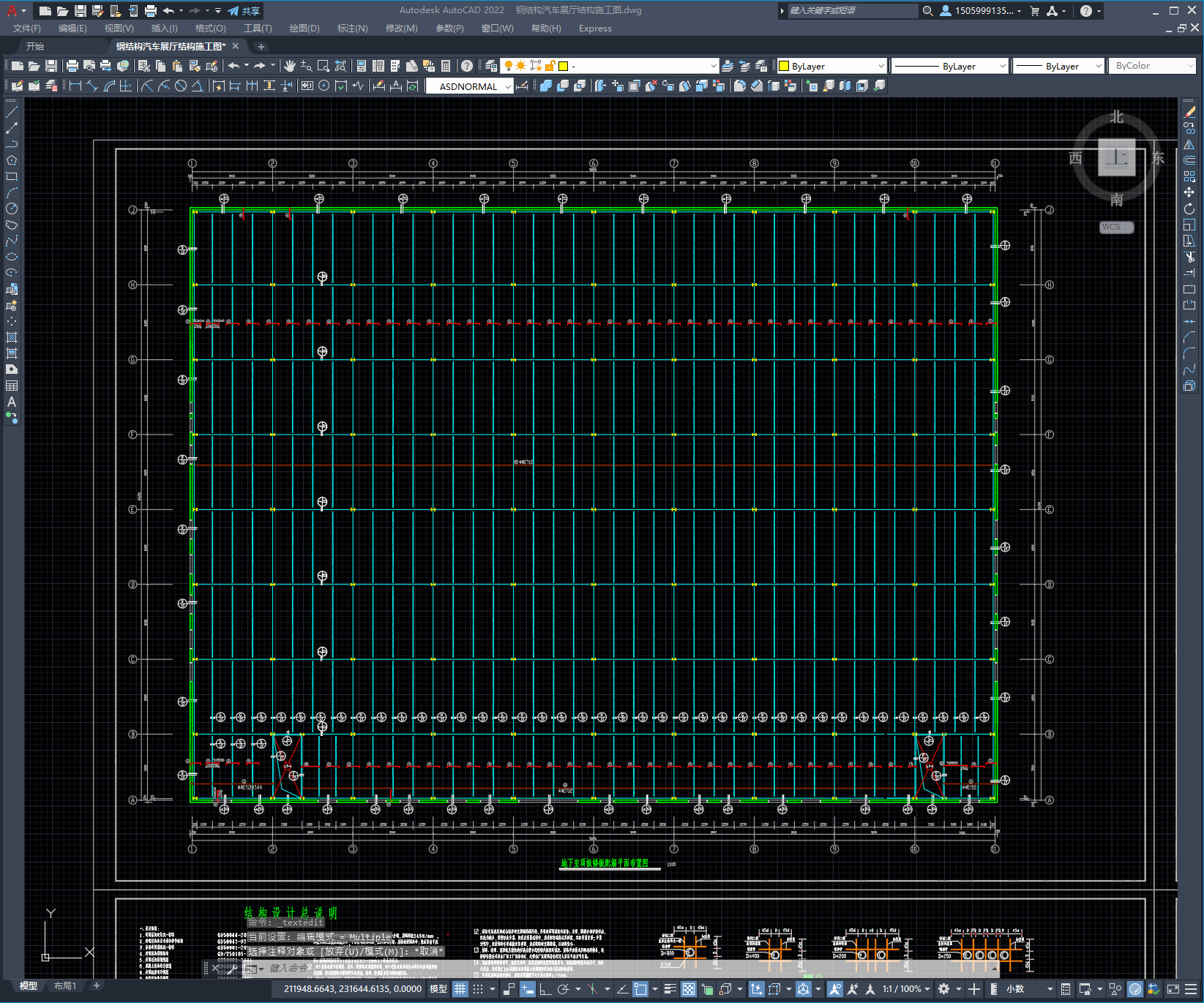Toggle annotation visibility in status bar

coord(834,989)
